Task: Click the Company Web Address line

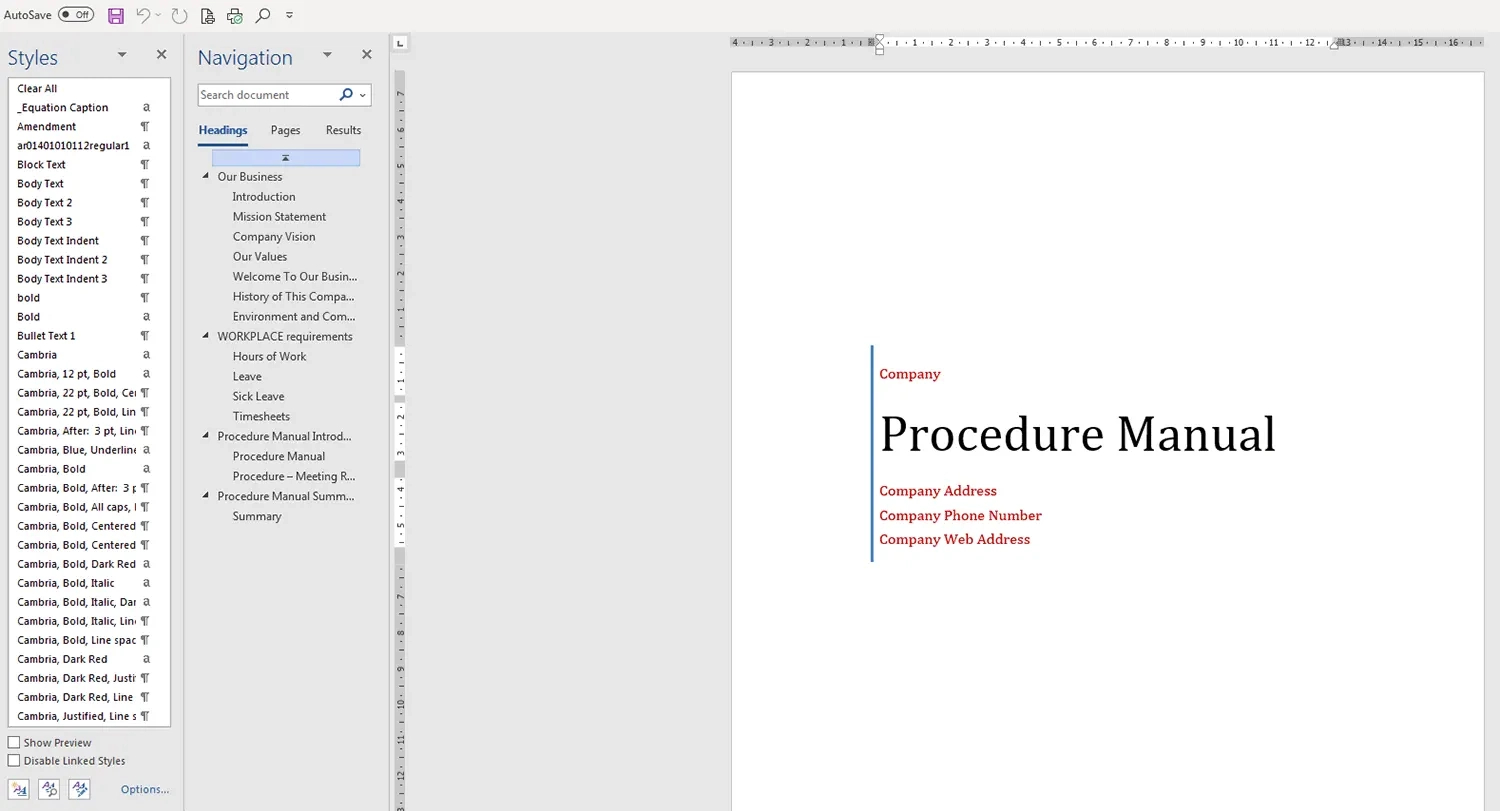Action: coord(955,540)
